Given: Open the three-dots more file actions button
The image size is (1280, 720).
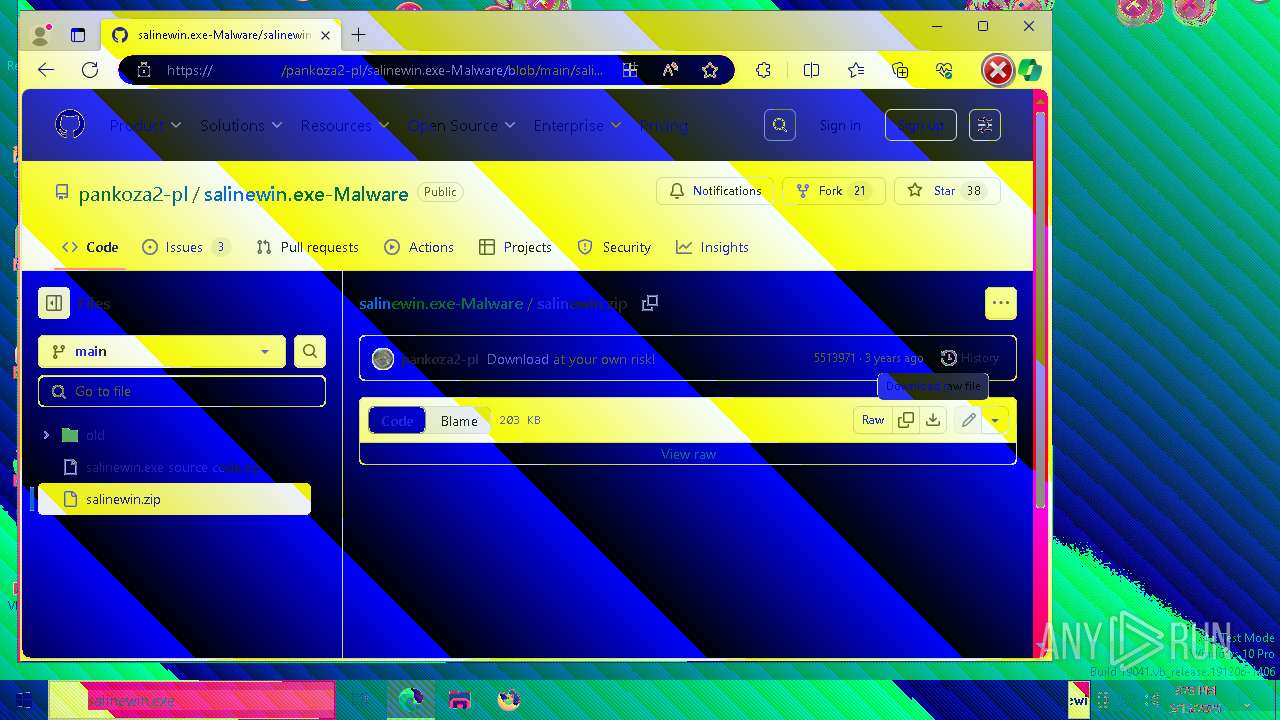Looking at the screenshot, I should click(1001, 303).
